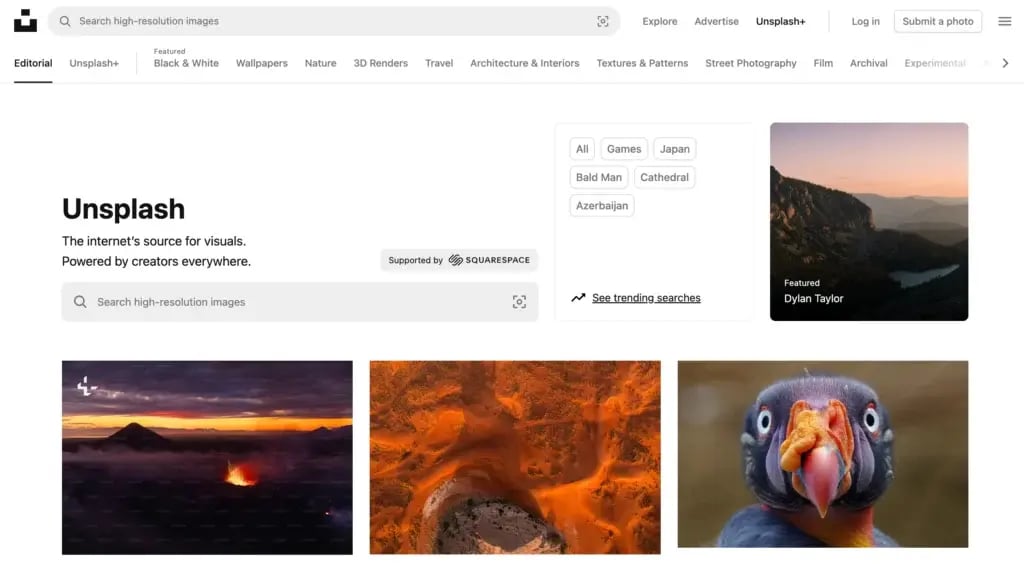Click the magnifier icon in hero search box
The image size is (1024, 564).
80,302
